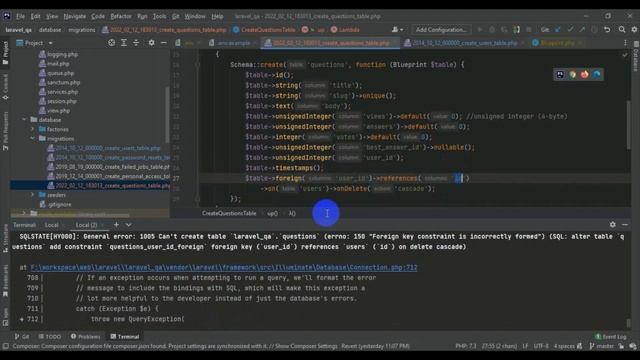The height and width of the screenshot is (360, 640).
Task: Open the editor tabs more options icon
Action: click(625, 42)
